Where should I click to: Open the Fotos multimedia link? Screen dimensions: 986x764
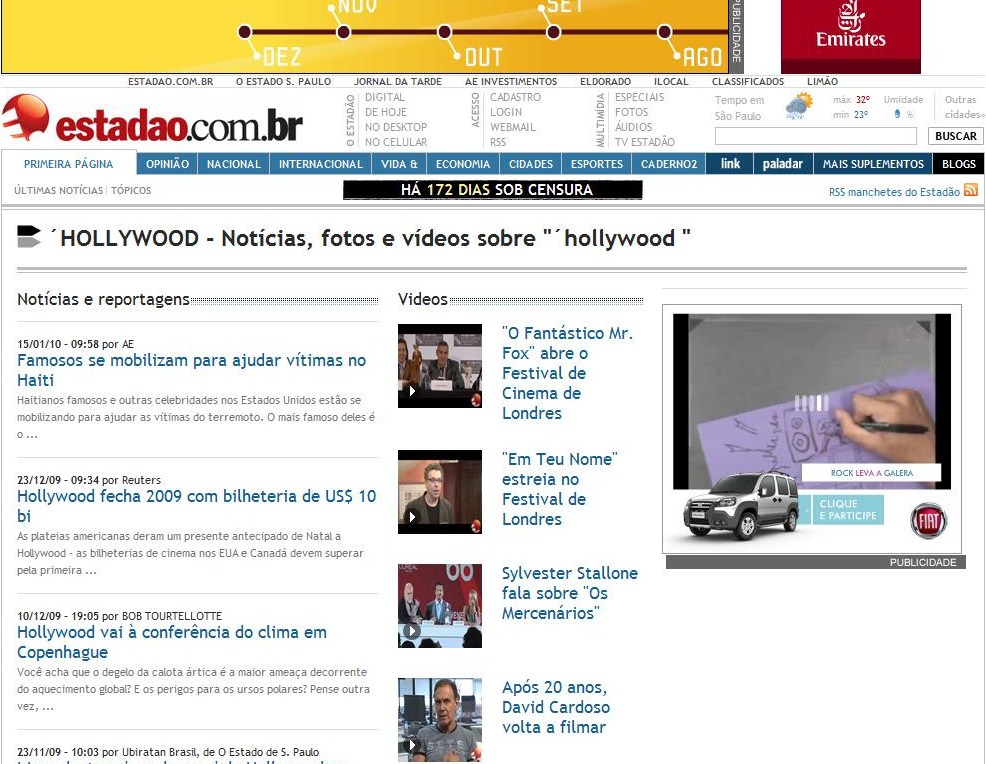coord(631,112)
